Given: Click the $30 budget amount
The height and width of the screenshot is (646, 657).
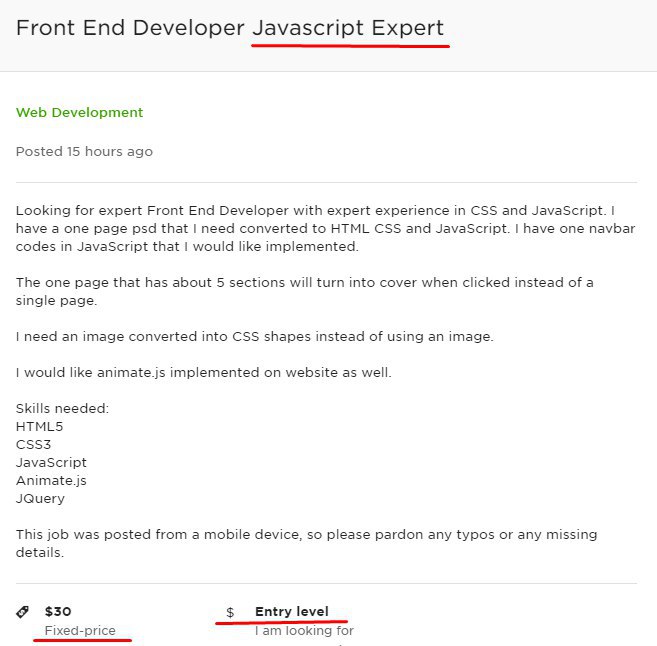Looking at the screenshot, I should pyautogui.click(x=58, y=611).
